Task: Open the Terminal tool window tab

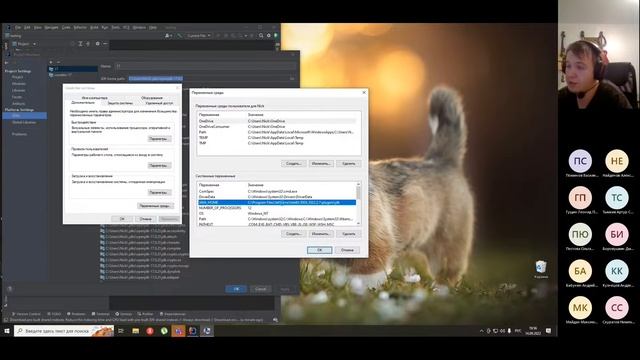Action: point(101,314)
